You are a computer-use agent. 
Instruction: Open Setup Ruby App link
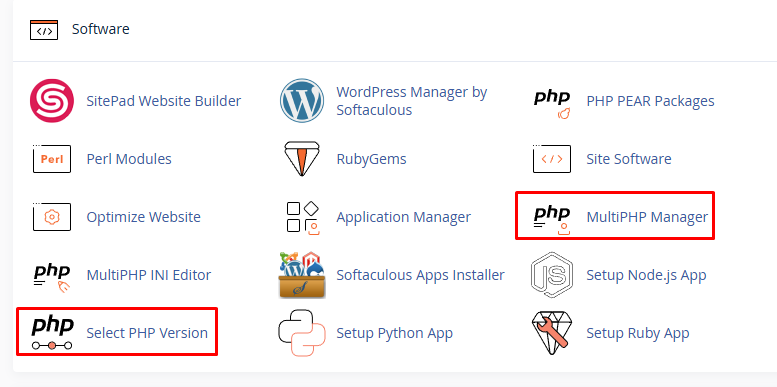point(638,333)
